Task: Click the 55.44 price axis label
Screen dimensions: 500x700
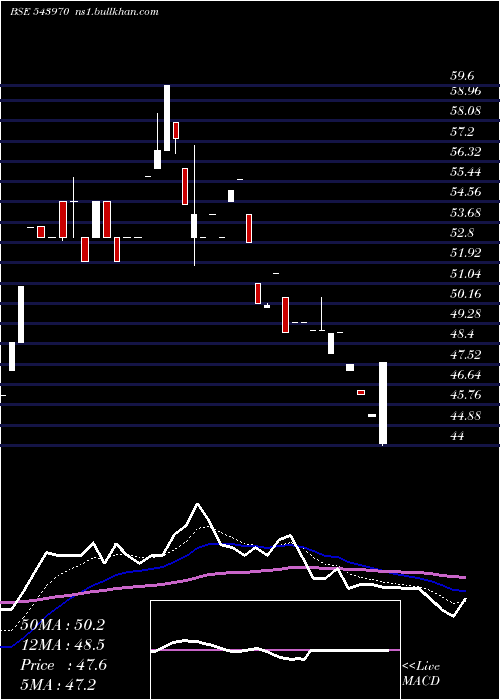Action: click(x=466, y=172)
